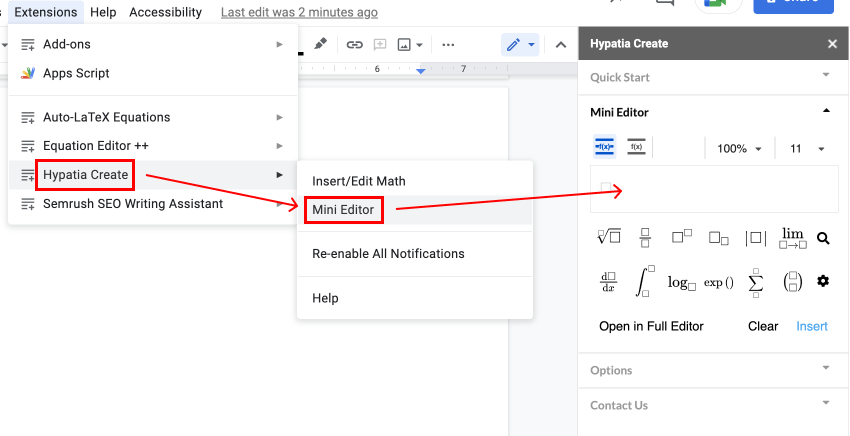This screenshot has width=850, height=436.
Task: Insert the exp() function
Action: pyautogui.click(x=719, y=283)
